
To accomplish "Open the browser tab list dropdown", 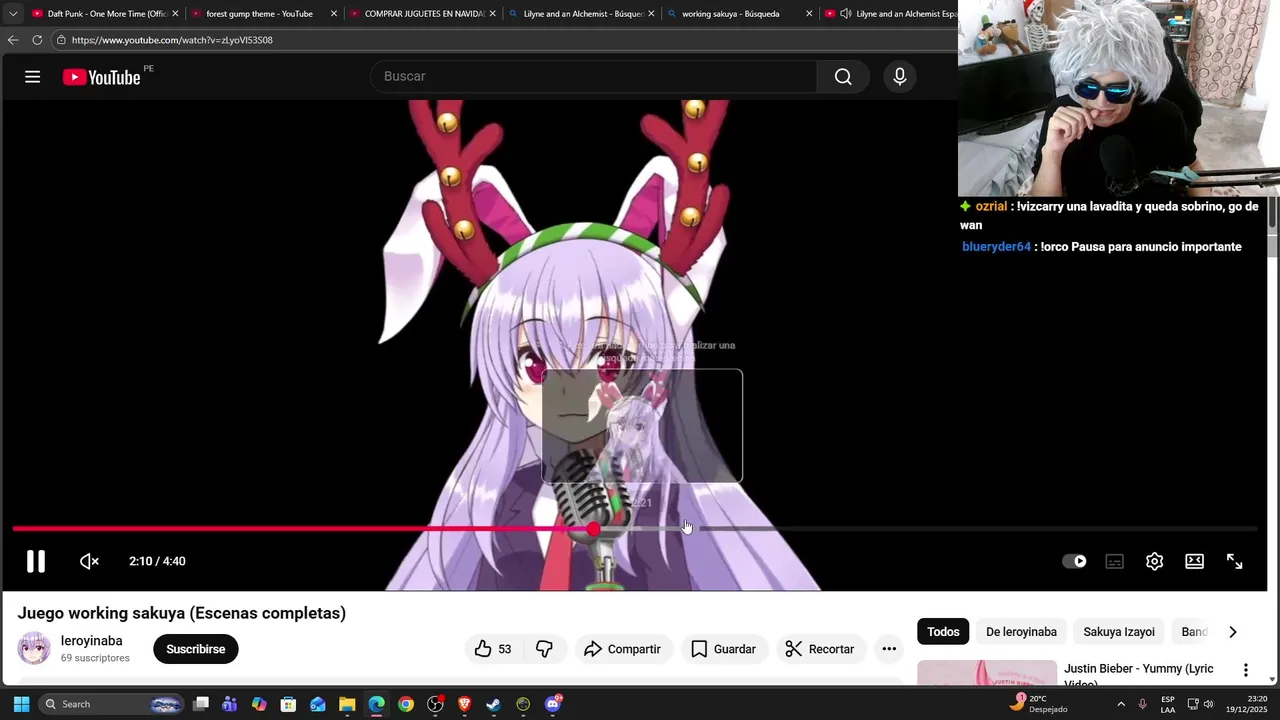I will pos(13,14).
